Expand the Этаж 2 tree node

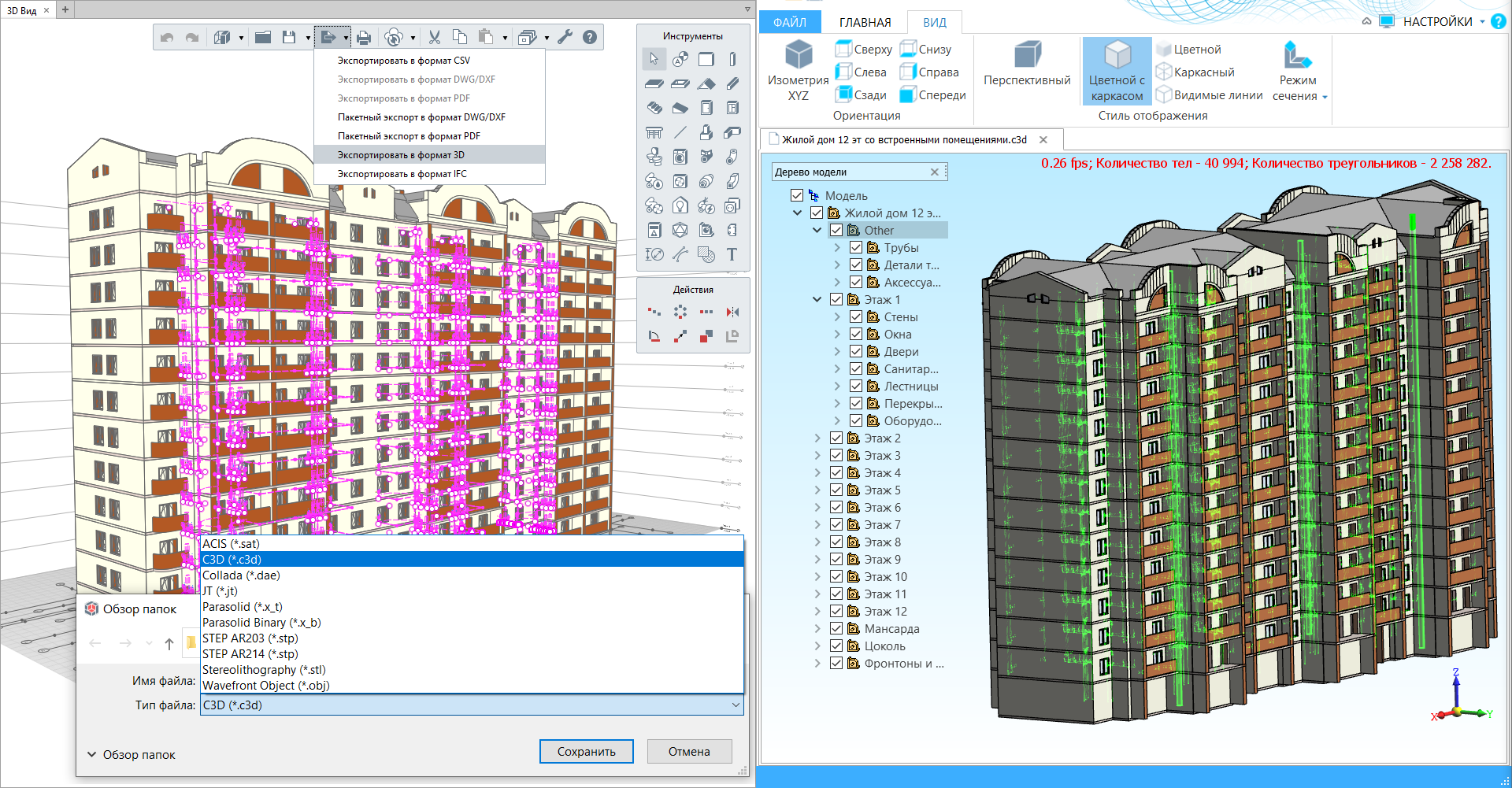pyautogui.click(x=817, y=438)
